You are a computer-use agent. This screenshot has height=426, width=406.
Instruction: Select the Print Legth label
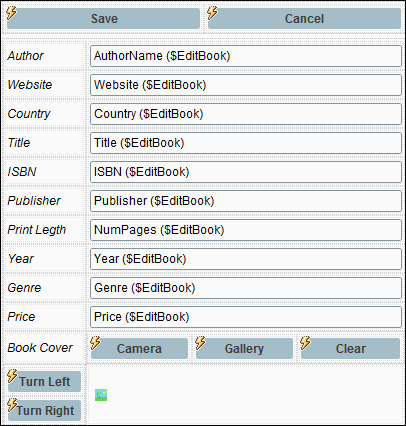[x=37, y=230]
